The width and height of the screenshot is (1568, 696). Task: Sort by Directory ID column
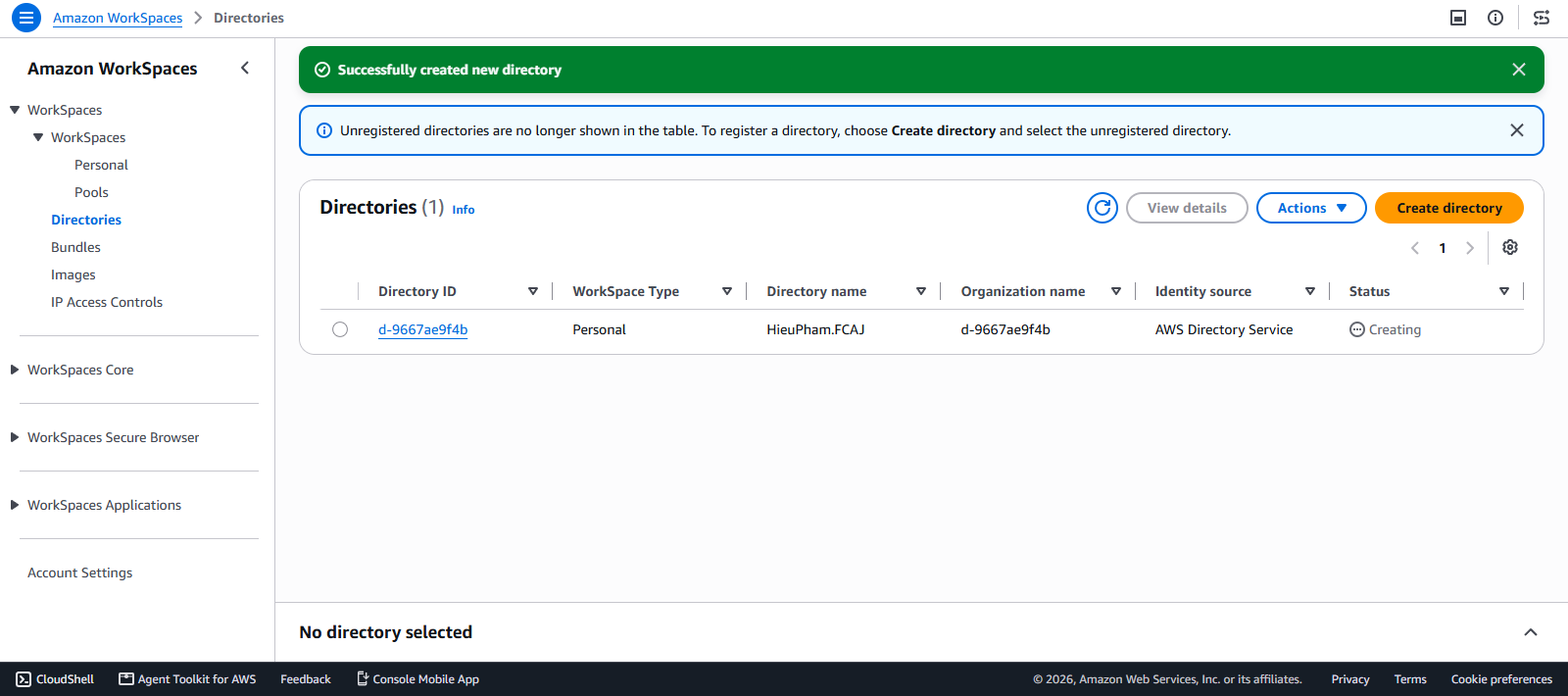coord(533,291)
